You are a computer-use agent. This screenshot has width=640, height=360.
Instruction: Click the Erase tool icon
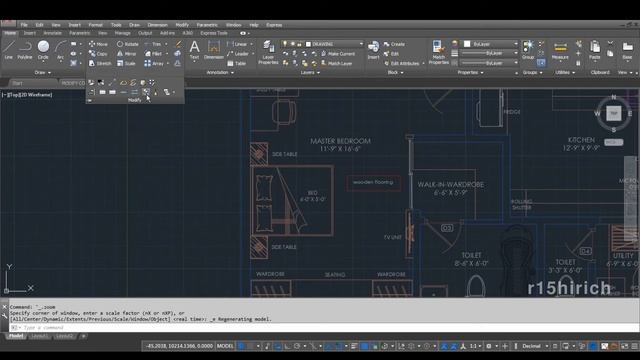click(x=178, y=44)
